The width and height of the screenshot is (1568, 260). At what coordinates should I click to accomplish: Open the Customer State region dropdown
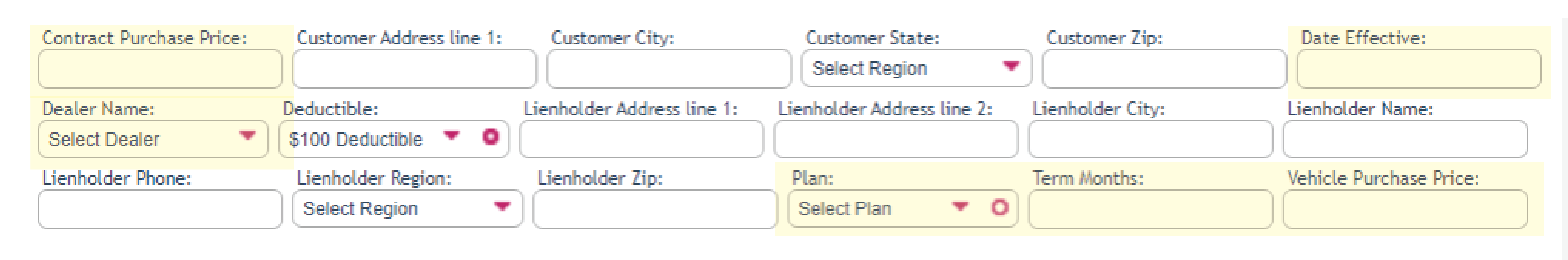(917, 68)
